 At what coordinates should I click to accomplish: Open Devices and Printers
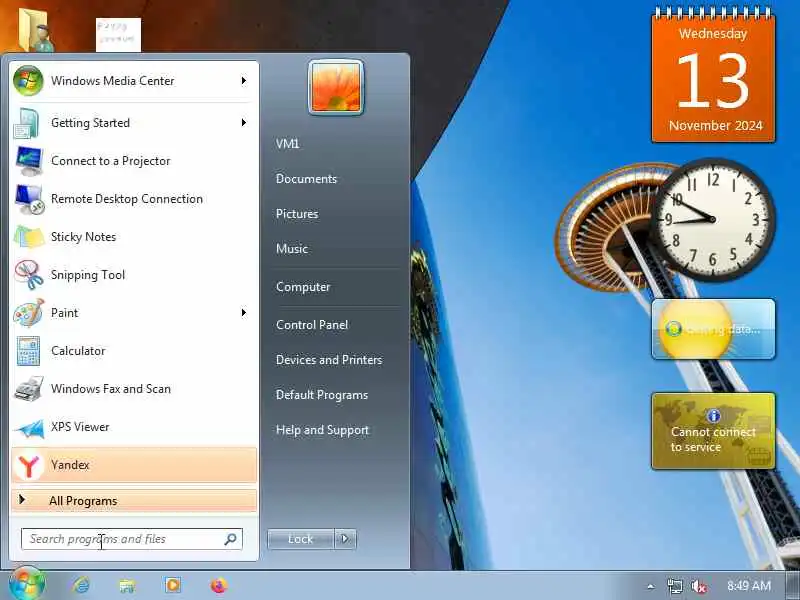tap(329, 360)
